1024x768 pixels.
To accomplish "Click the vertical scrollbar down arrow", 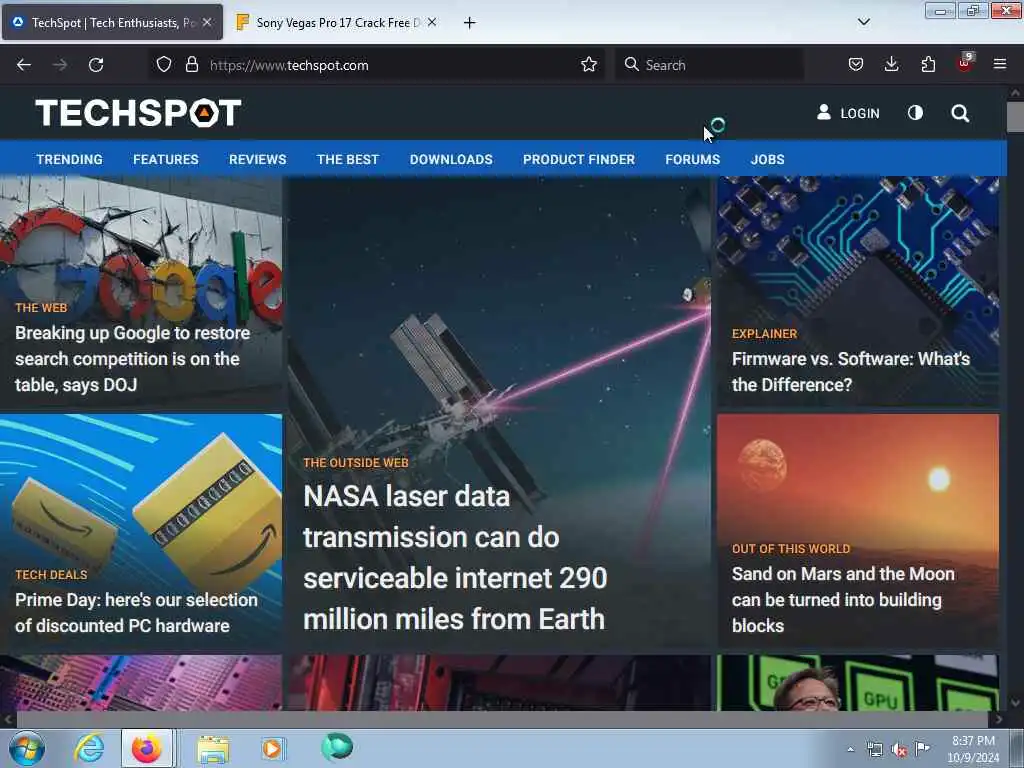I will coord(1015,703).
